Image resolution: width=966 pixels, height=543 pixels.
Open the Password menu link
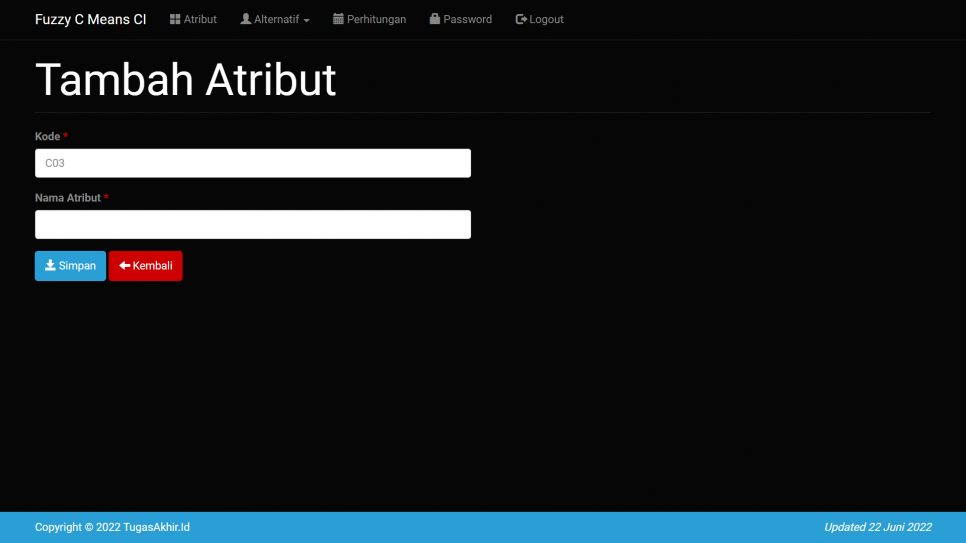(x=467, y=19)
